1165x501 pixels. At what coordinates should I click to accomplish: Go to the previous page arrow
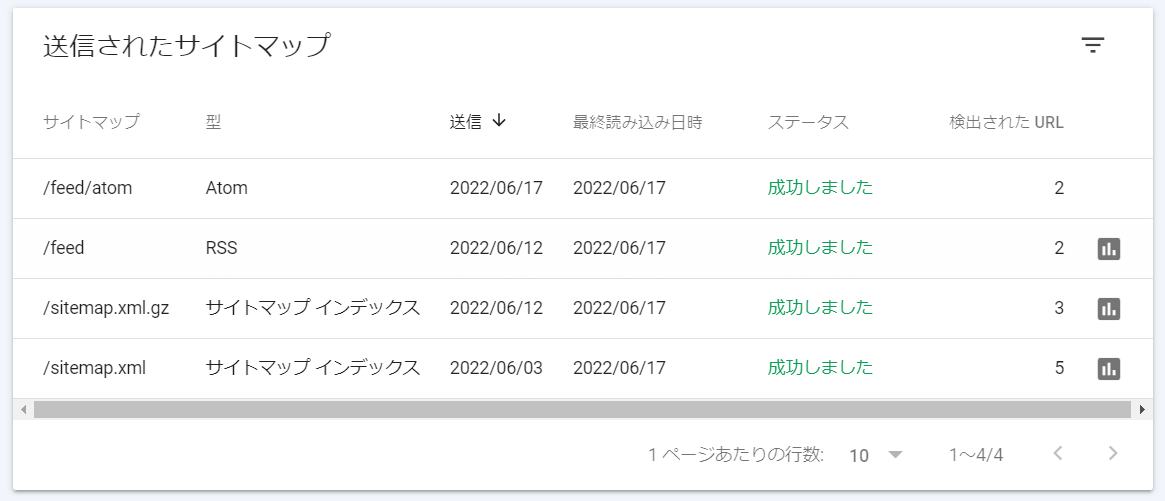point(1058,454)
